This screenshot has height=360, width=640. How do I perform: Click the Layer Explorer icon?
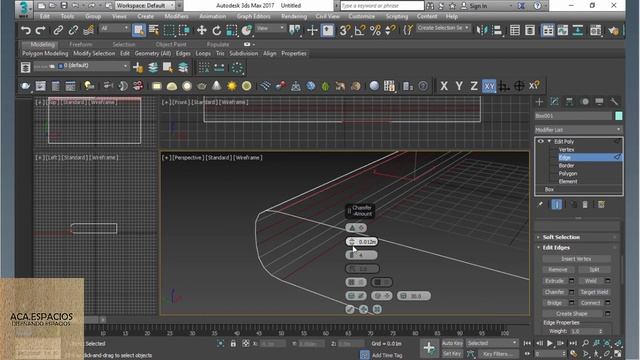click(x=25, y=67)
